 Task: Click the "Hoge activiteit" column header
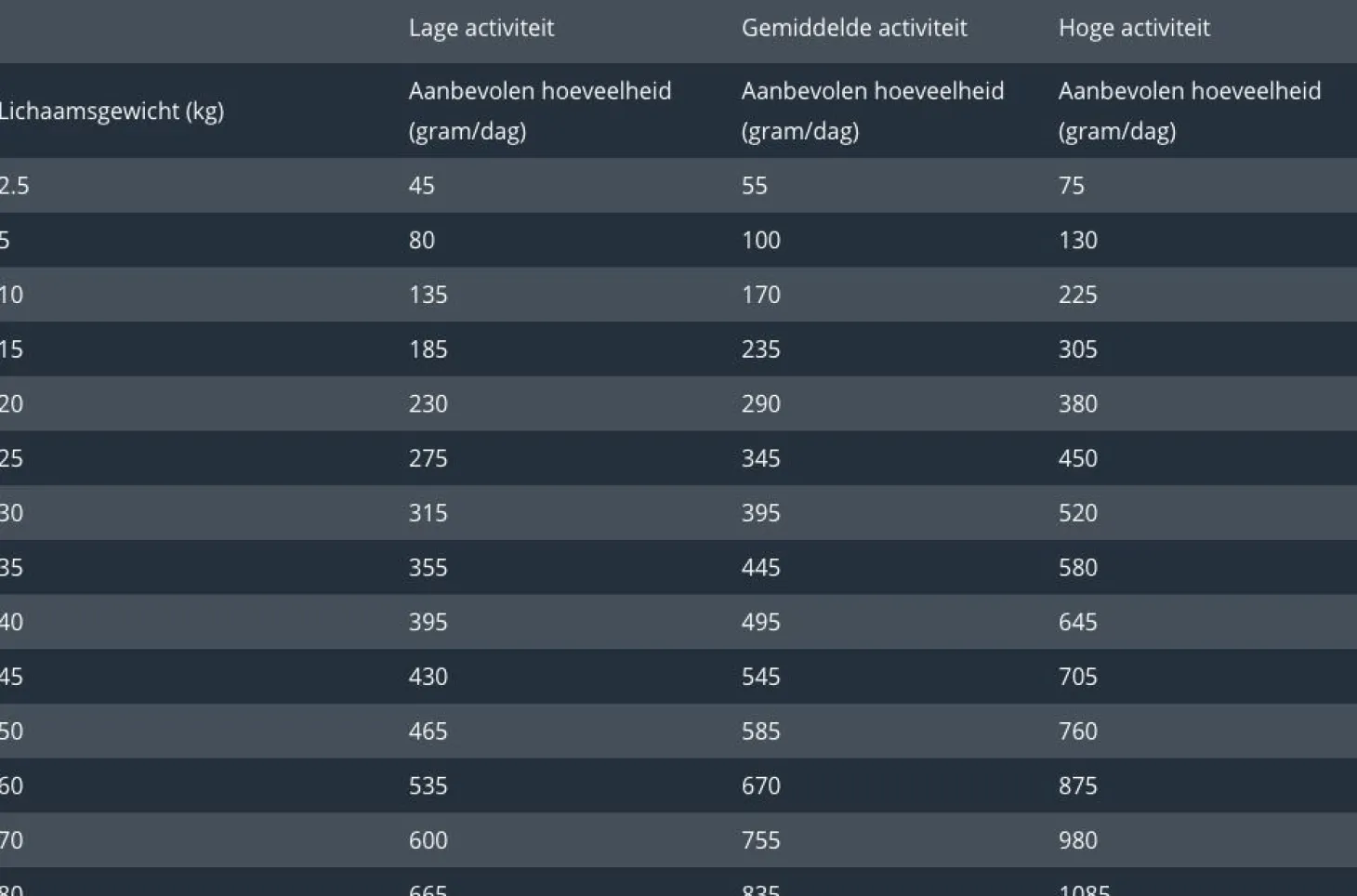click(1133, 28)
